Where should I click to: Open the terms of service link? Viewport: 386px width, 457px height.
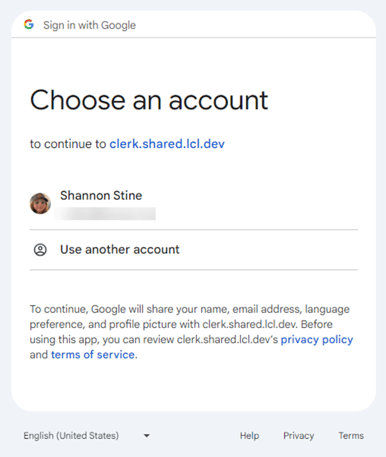(93, 355)
